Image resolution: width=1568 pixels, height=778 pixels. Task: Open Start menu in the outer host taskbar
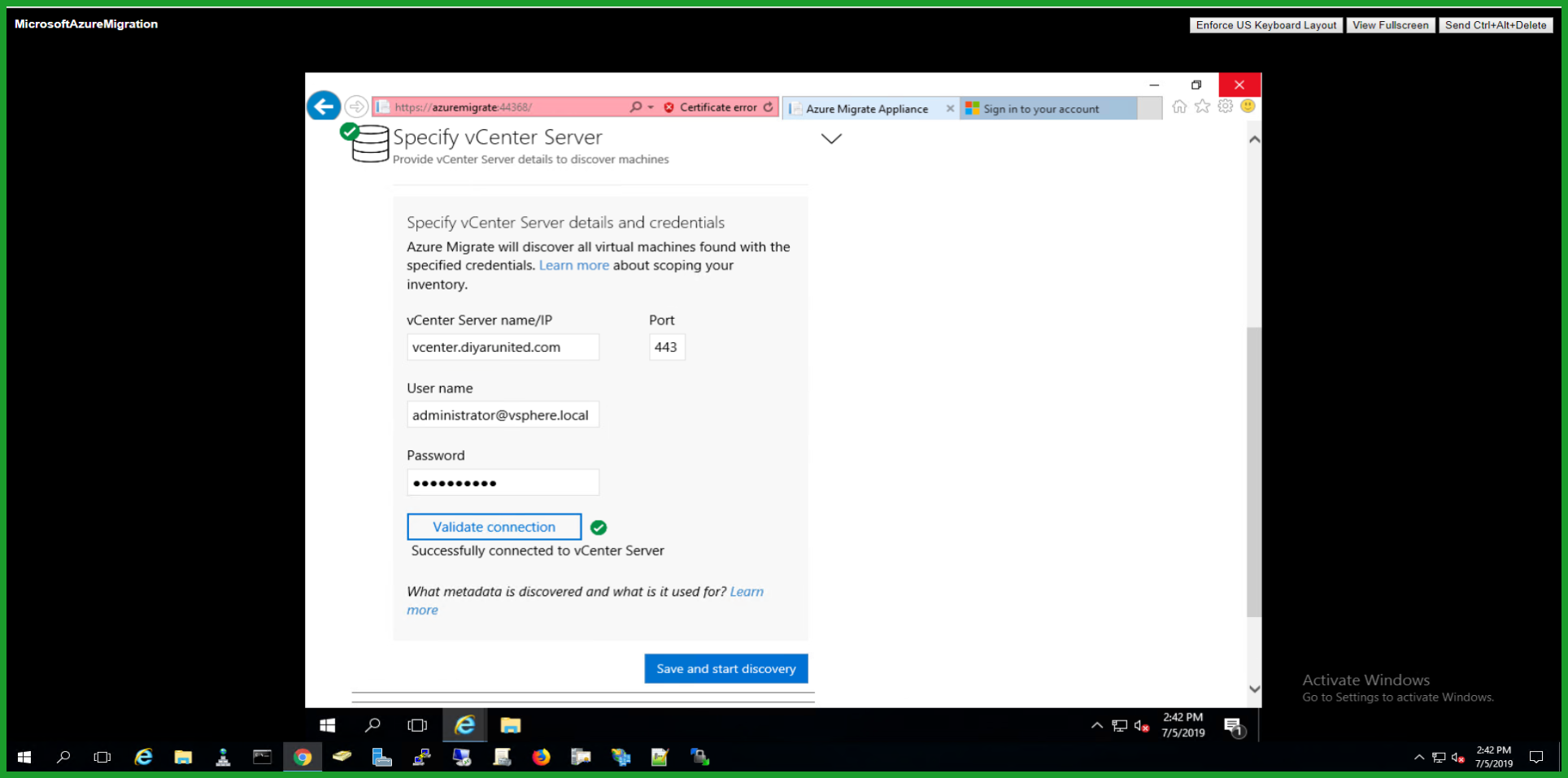(24, 758)
